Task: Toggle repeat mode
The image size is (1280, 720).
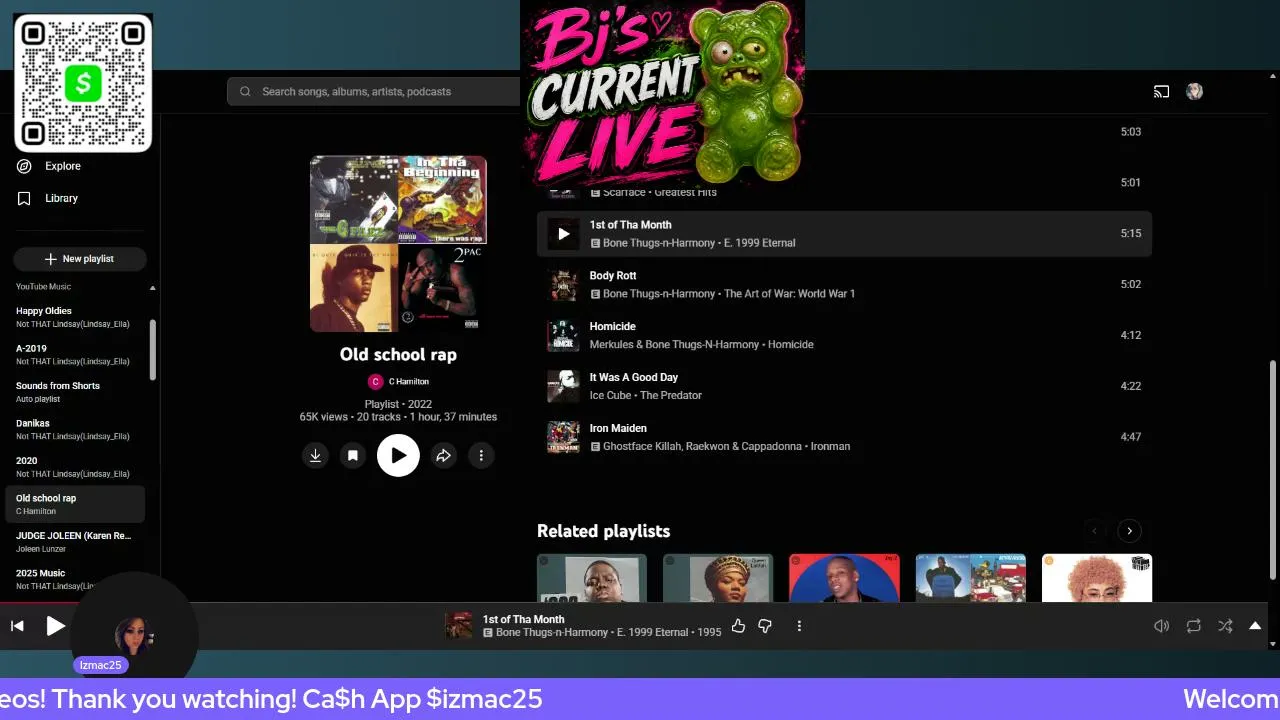Action: (1193, 626)
